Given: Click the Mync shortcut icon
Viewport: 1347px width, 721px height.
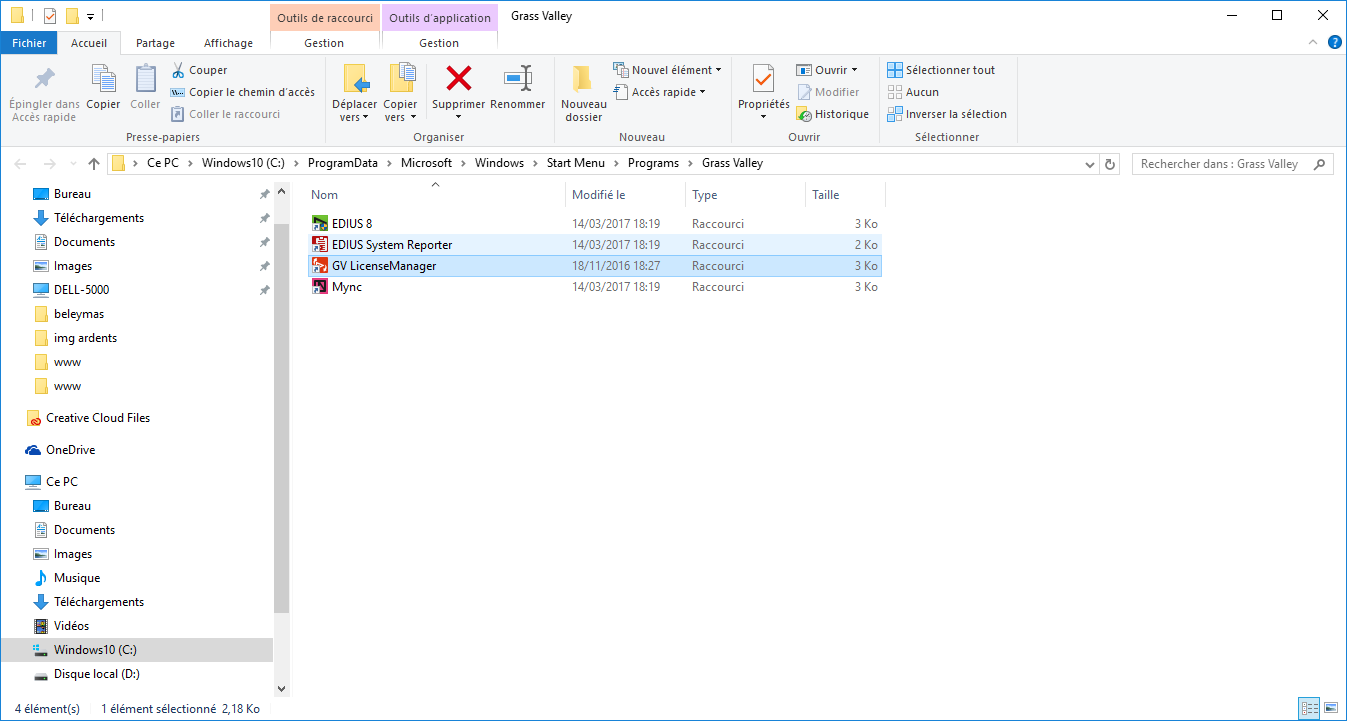Looking at the screenshot, I should (320, 287).
